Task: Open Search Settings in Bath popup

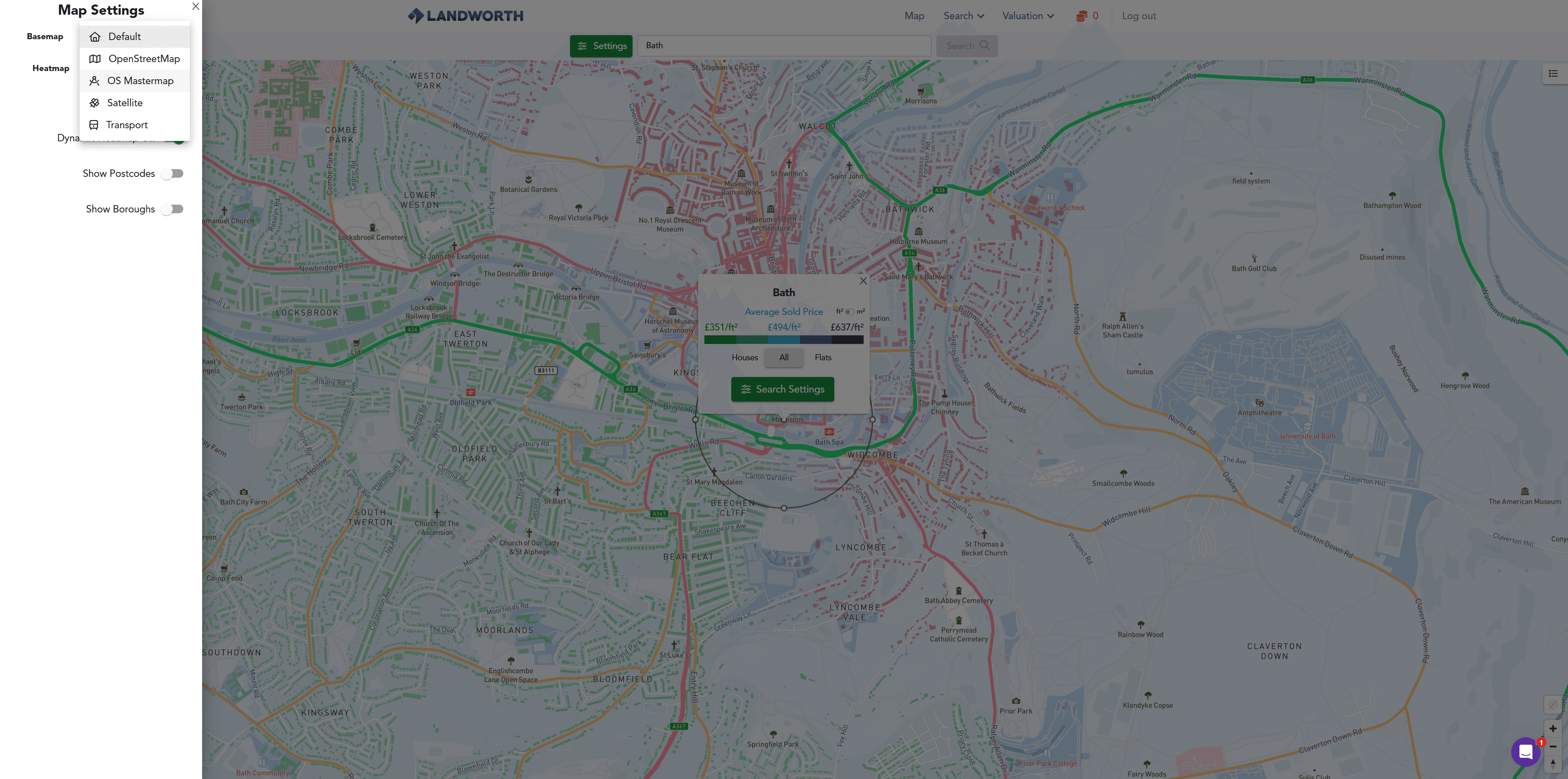Action: tap(783, 389)
